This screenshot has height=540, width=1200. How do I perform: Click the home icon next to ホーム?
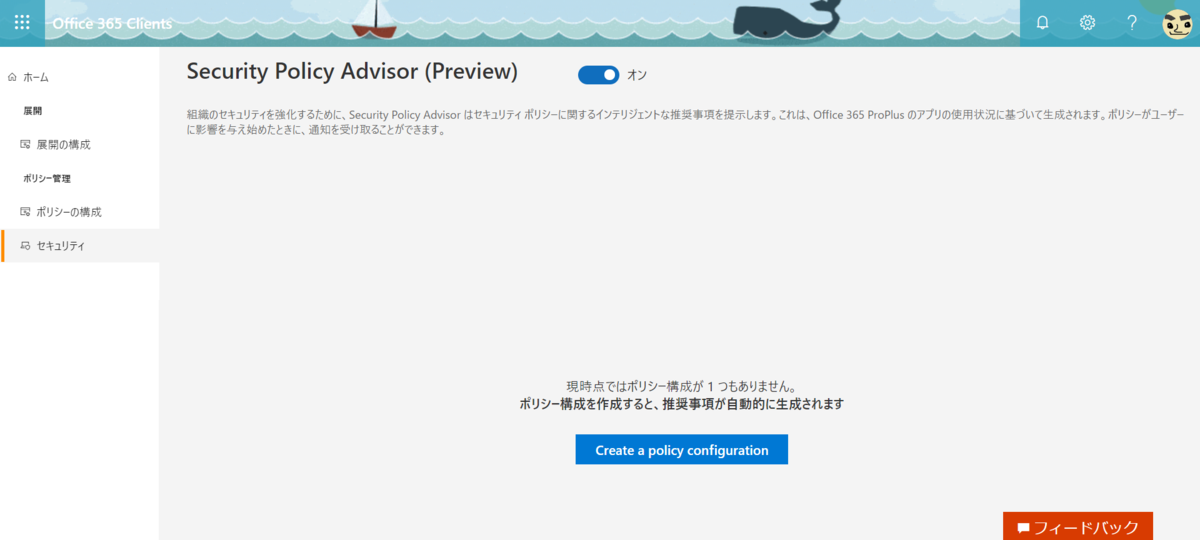tap(12, 77)
